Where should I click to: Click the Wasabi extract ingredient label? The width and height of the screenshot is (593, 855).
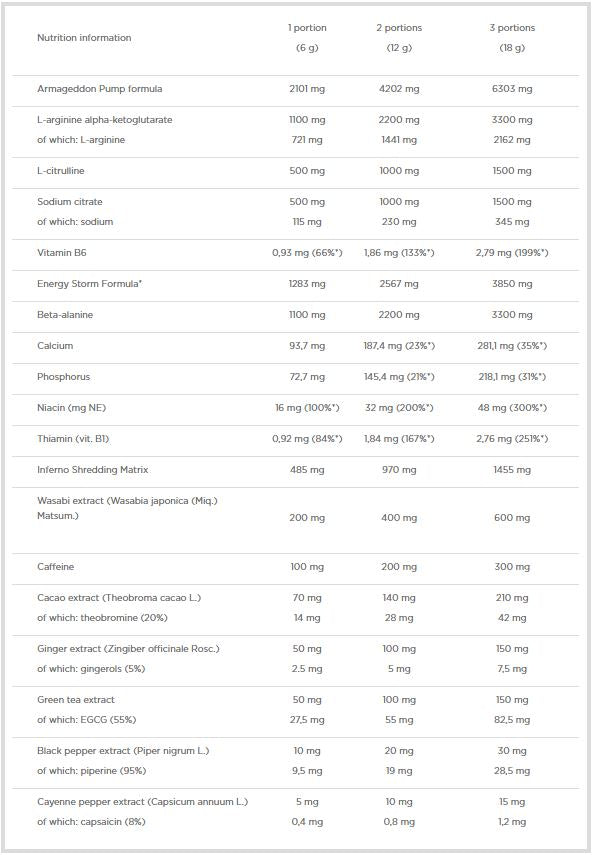pos(127,508)
